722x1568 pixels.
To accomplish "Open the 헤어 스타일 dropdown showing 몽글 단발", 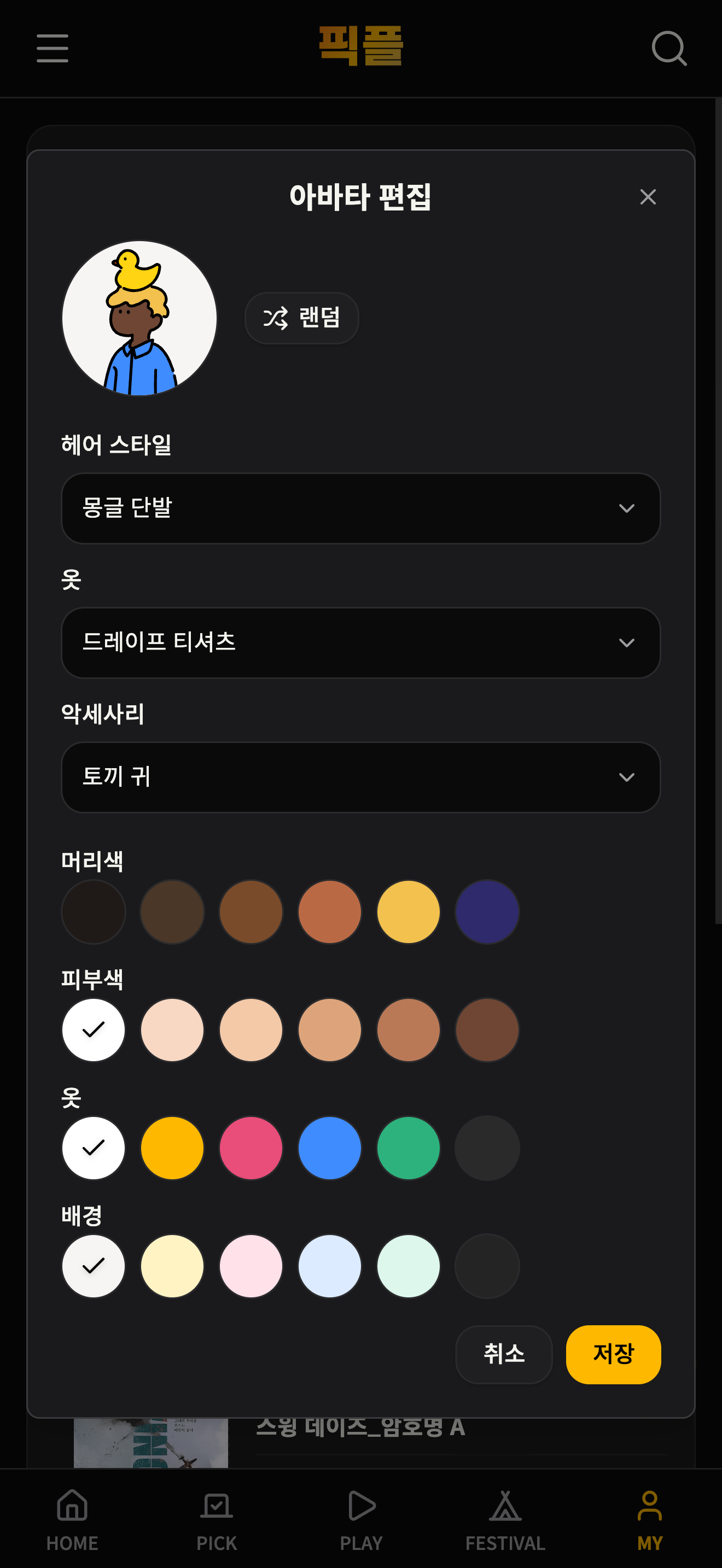I will [361, 508].
